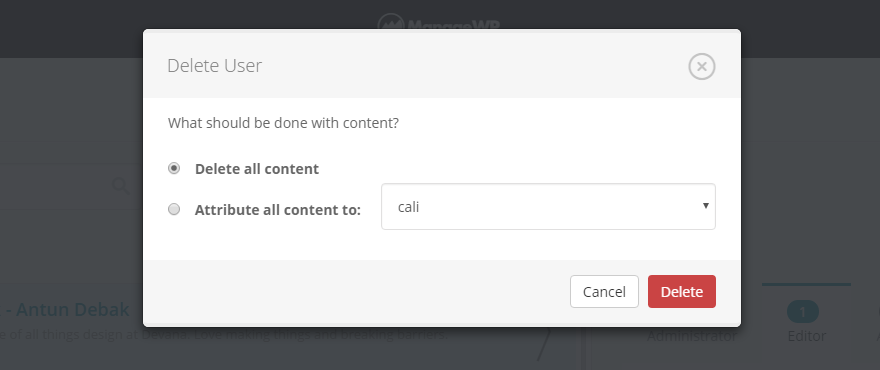Open the 'cali' user dropdown
Screen dimensions: 880x370
(548, 207)
